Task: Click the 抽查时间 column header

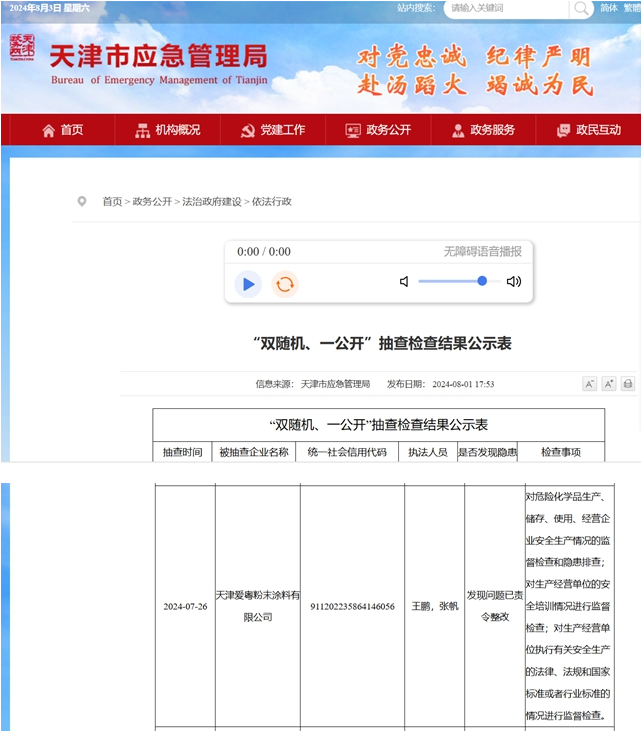Action: (x=182, y=452)
